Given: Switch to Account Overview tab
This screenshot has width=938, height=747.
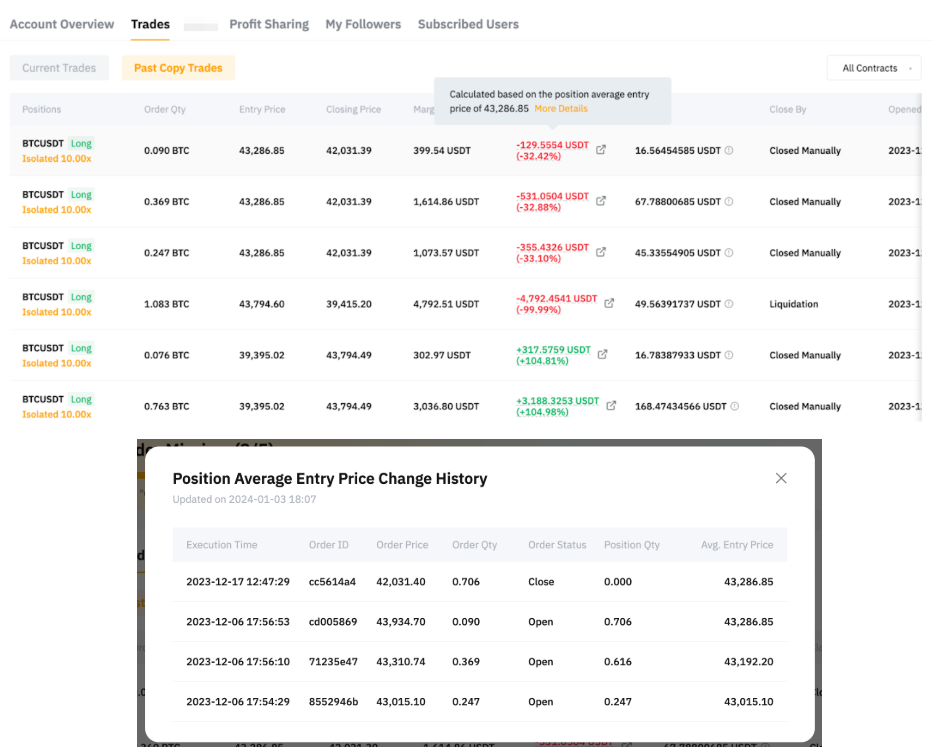Looking at the screenshot, I should [62, 24].
